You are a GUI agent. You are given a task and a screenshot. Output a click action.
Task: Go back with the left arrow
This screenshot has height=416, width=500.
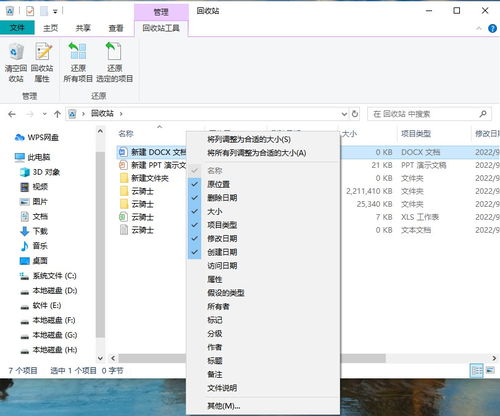(12, 114)
